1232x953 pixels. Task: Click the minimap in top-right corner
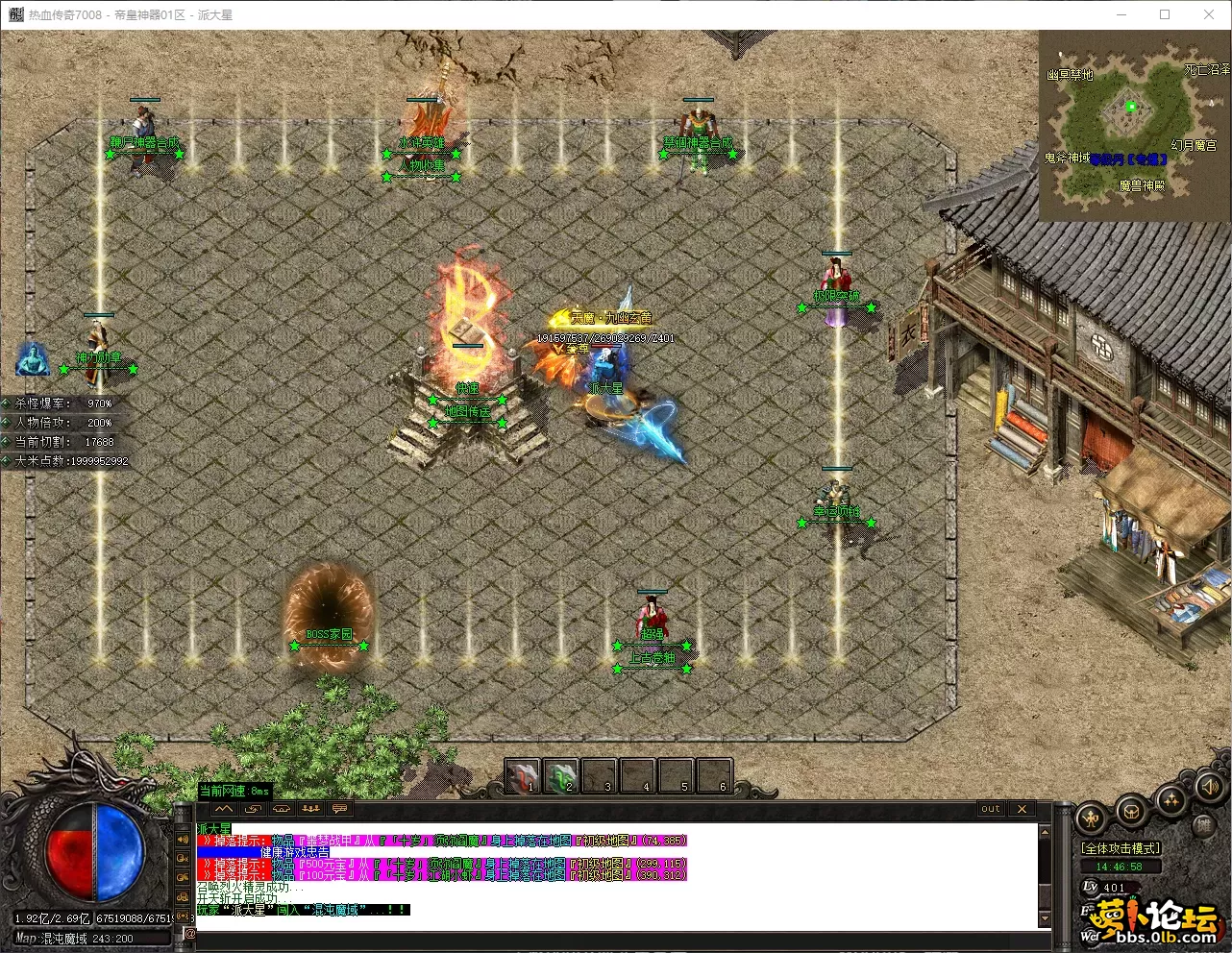coord(1134,126)
